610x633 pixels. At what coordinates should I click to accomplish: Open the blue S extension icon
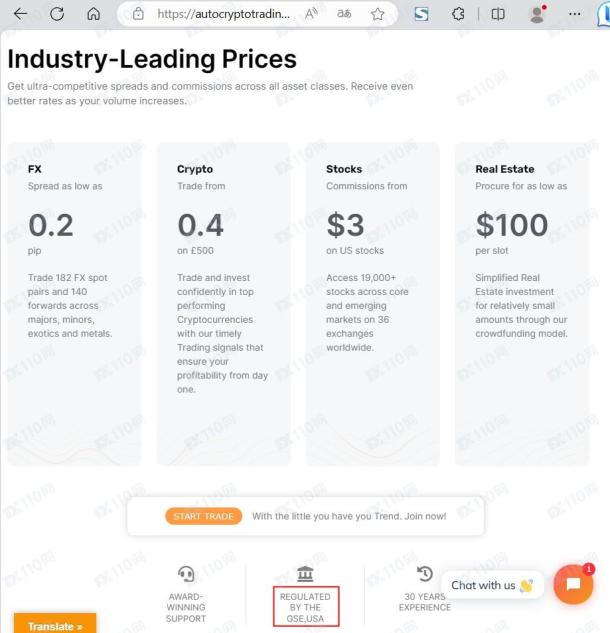coord(421,14)
